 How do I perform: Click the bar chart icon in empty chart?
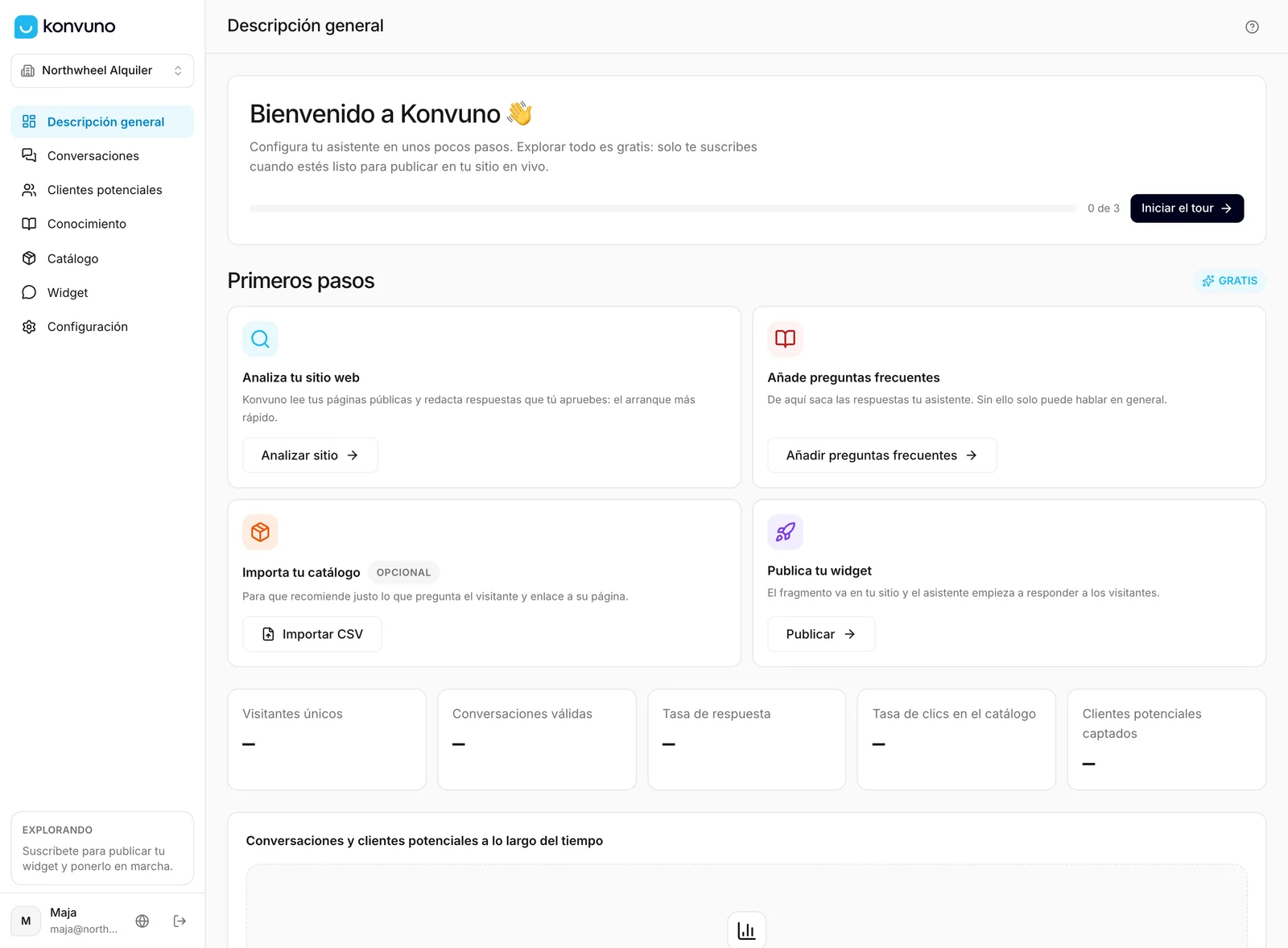(x=746, y=929)
